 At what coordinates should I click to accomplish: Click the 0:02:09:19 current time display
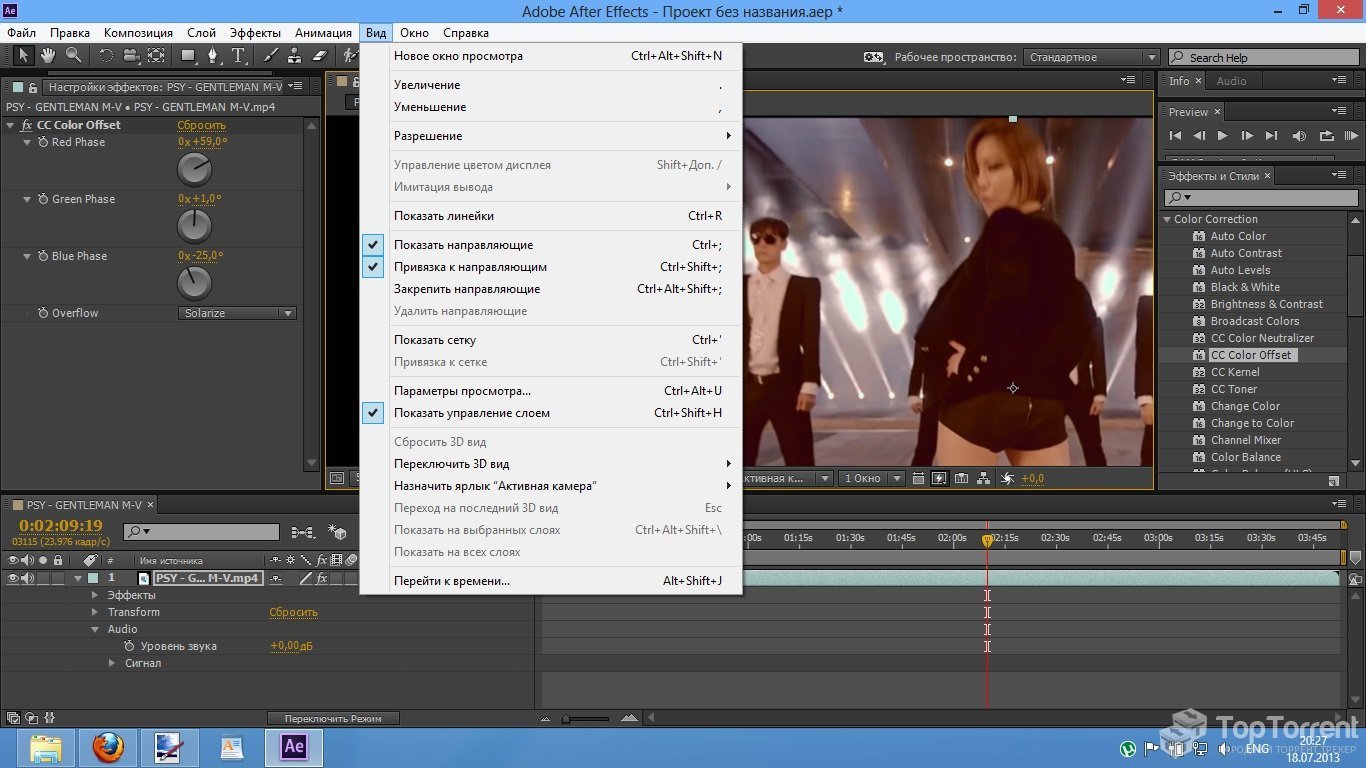[x=61, y=526]
